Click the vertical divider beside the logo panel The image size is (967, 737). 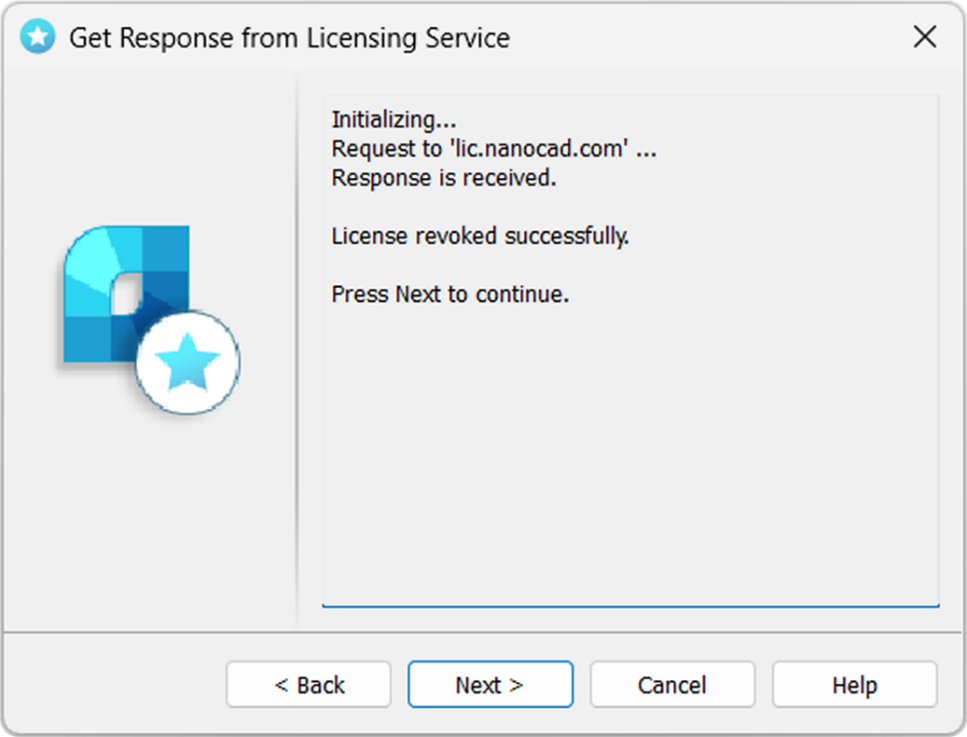297,352
